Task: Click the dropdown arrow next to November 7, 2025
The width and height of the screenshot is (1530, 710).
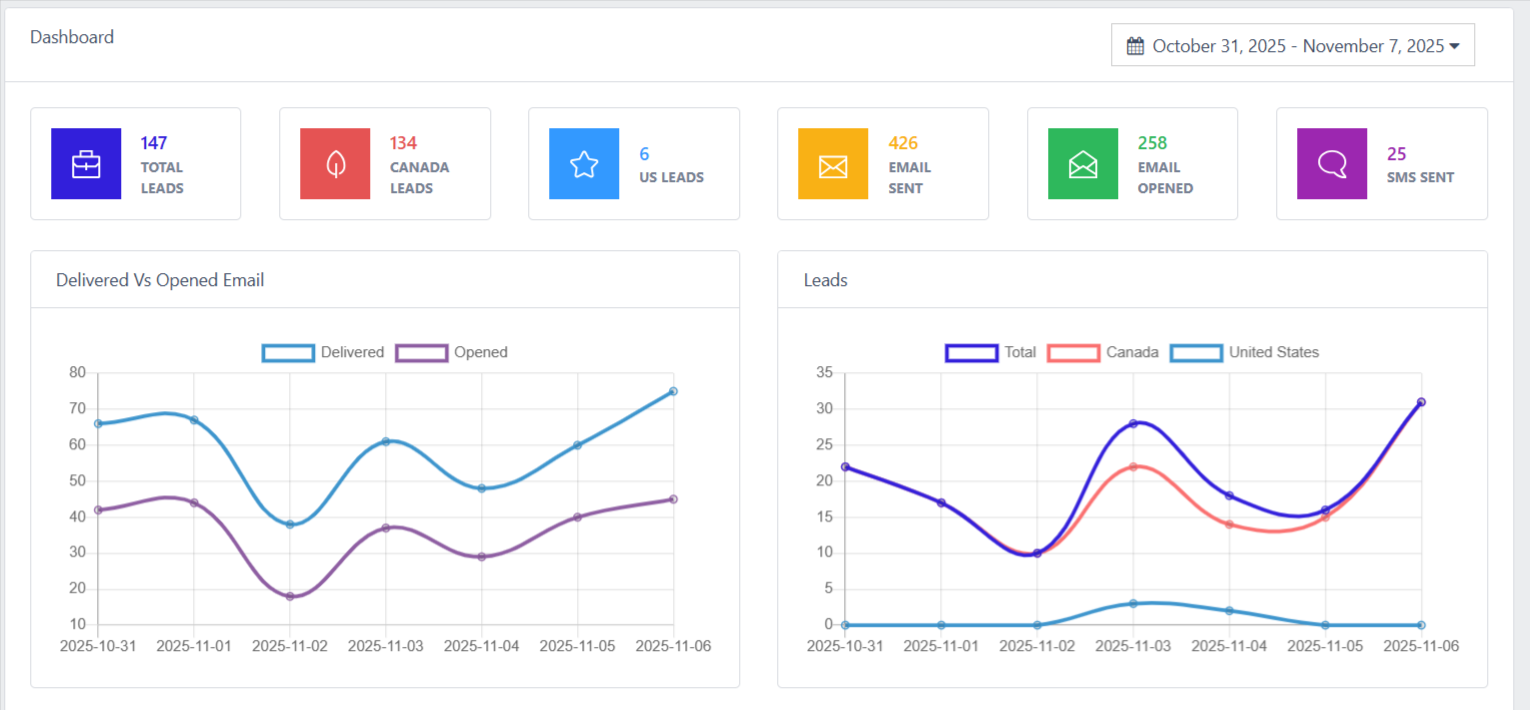Action: click(1456, 45)
